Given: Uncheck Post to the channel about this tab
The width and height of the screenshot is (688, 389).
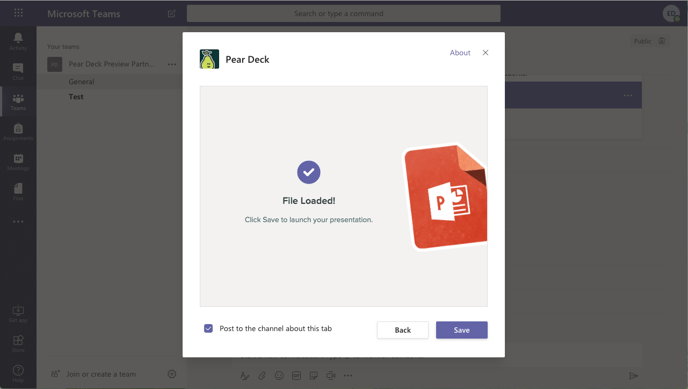Looking at the screenshot, I should pyautogui.click(x=208, y=328).
